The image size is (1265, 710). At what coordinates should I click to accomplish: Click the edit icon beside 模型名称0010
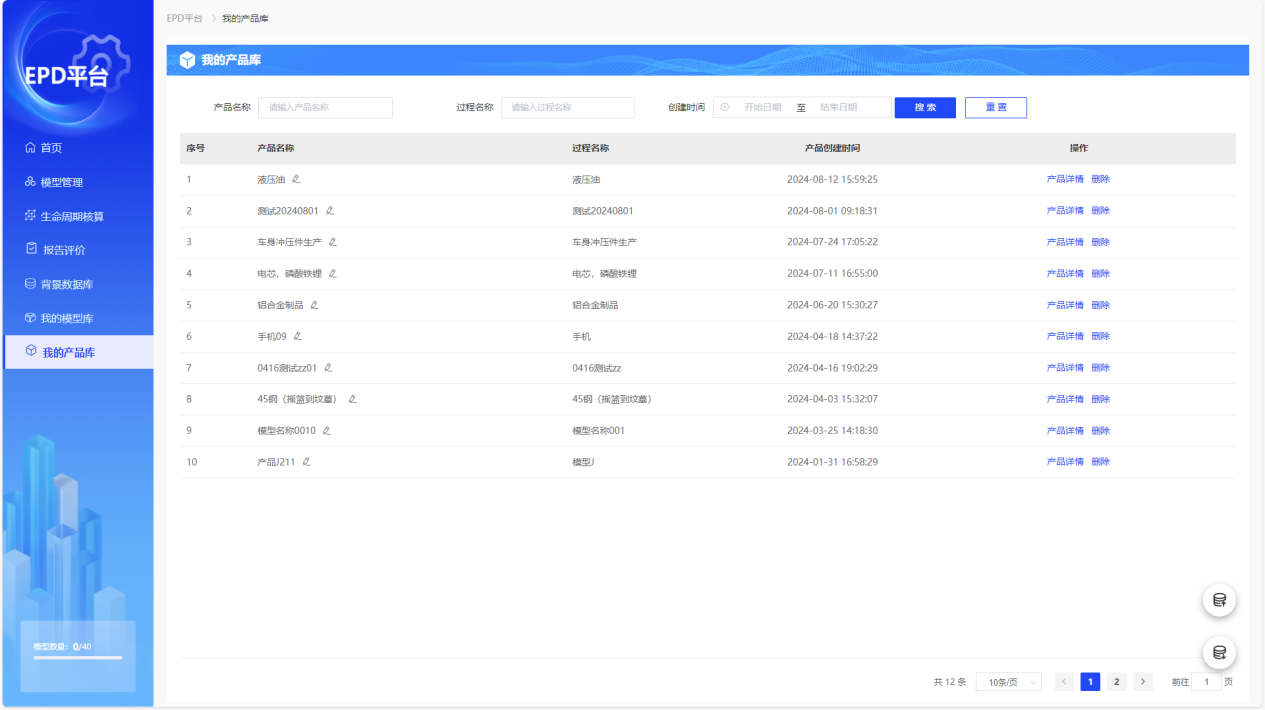coord(327,431)
